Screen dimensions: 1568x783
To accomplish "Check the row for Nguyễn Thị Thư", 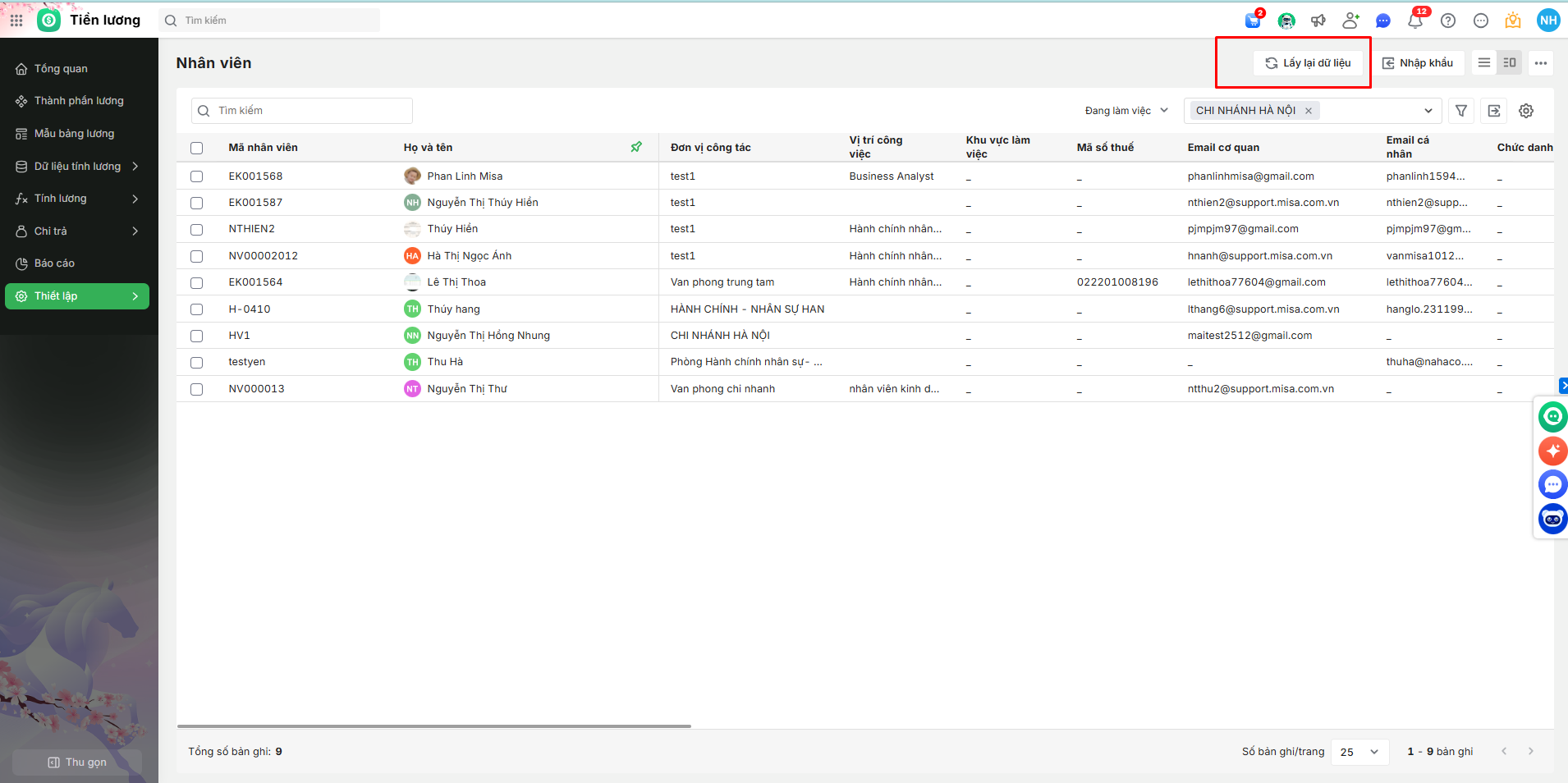I will point(197,389).
